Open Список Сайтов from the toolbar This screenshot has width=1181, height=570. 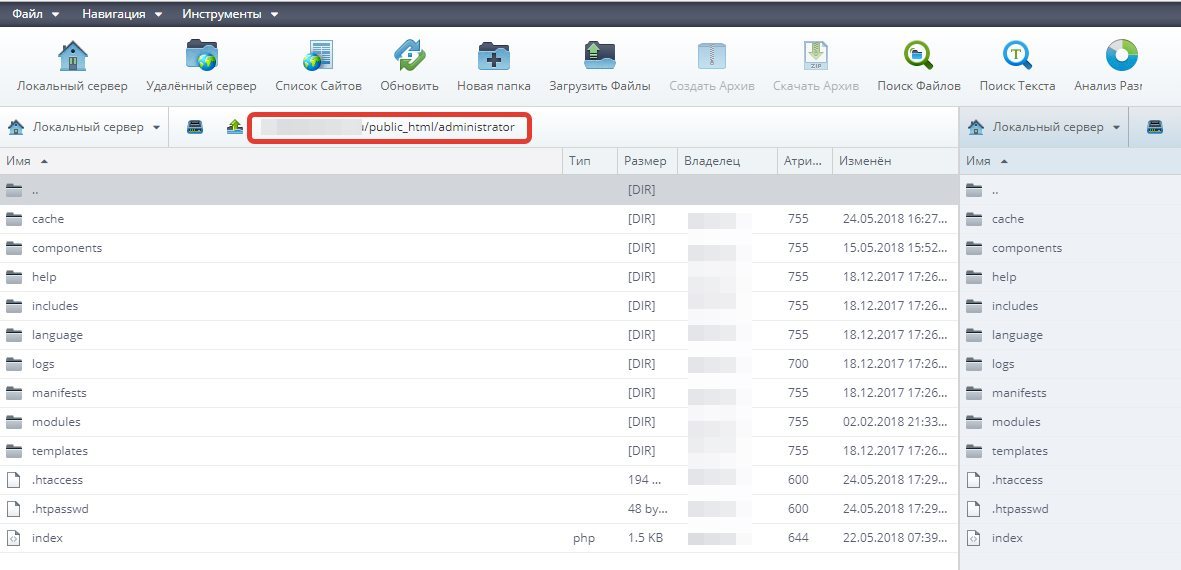point(318,56)
